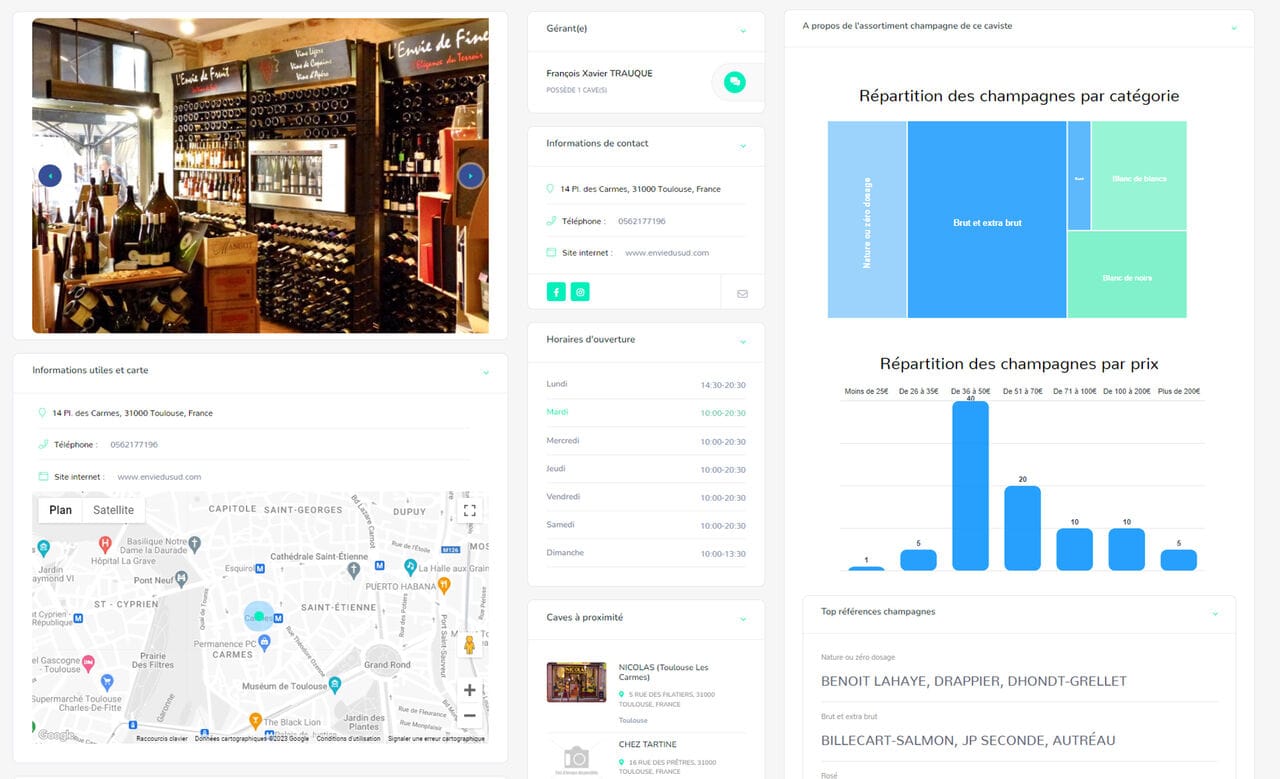Viewport: 1280px width, 779px height.
Task: Toggle fullscreen view on the map
Action: pos(469,510)
